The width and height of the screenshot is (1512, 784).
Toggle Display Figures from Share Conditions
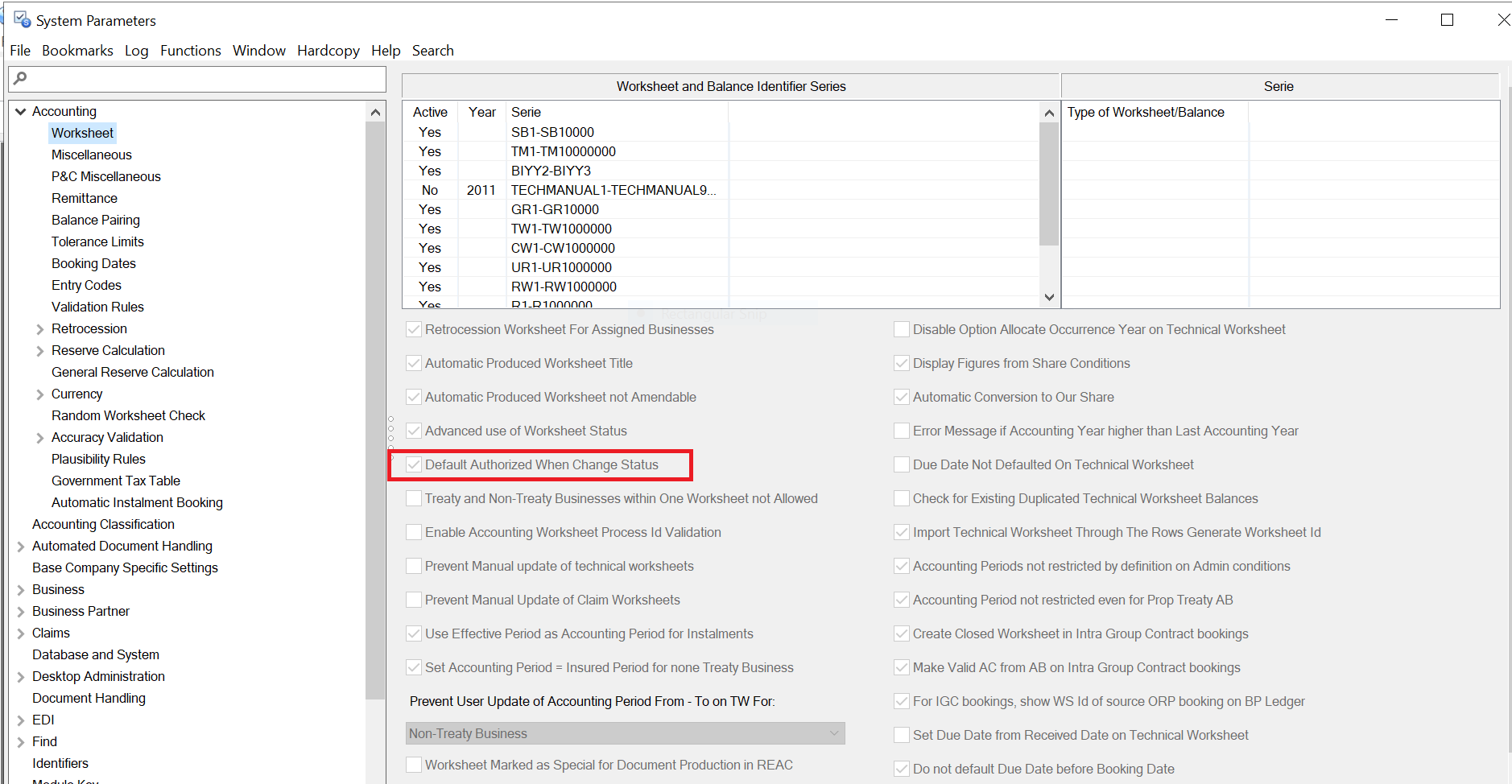(902, 363)
